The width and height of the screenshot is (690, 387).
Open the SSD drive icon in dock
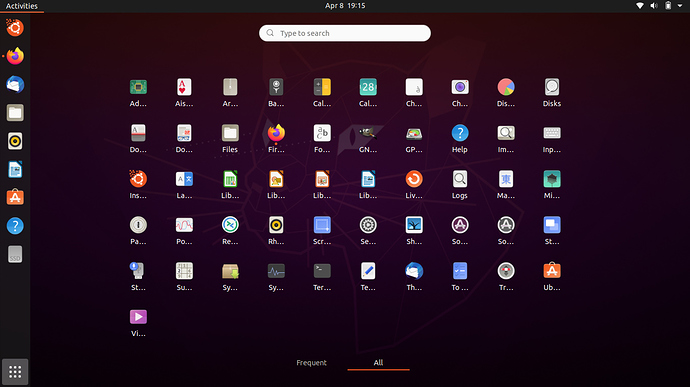(x=15, y=254)
